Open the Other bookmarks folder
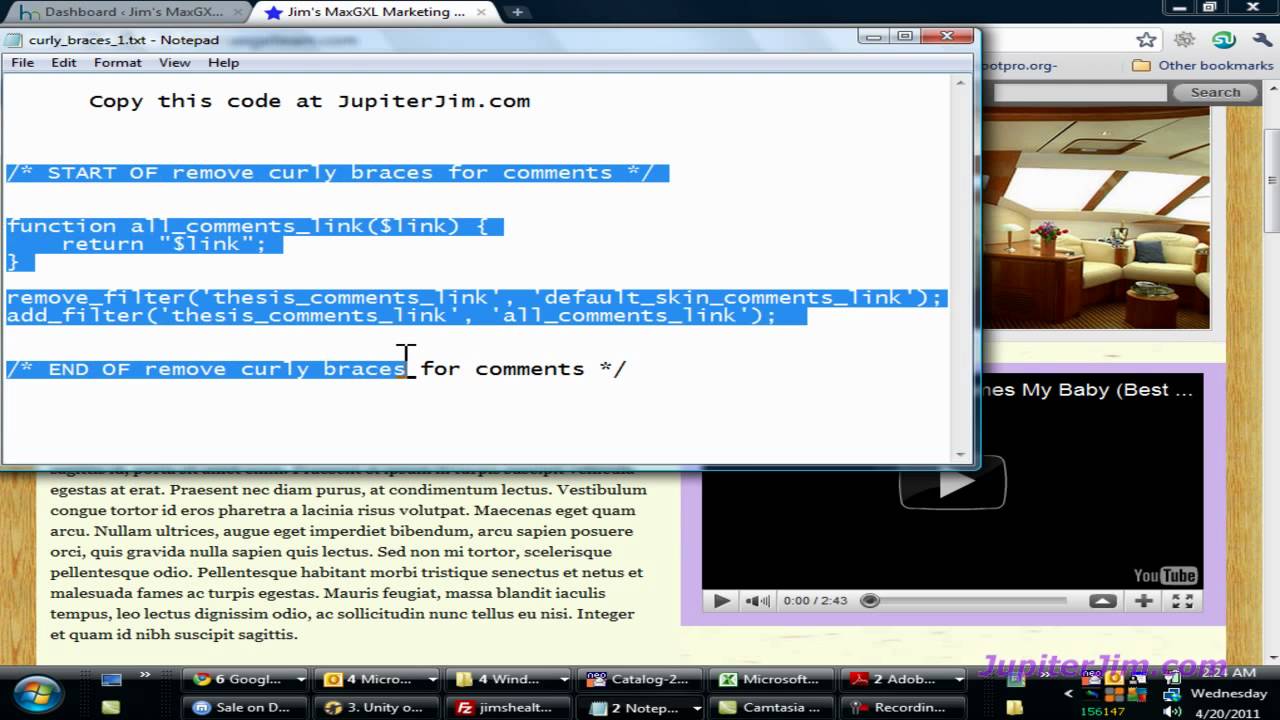The height and width of the screenshot is (720, 1280). [1203, 65]
